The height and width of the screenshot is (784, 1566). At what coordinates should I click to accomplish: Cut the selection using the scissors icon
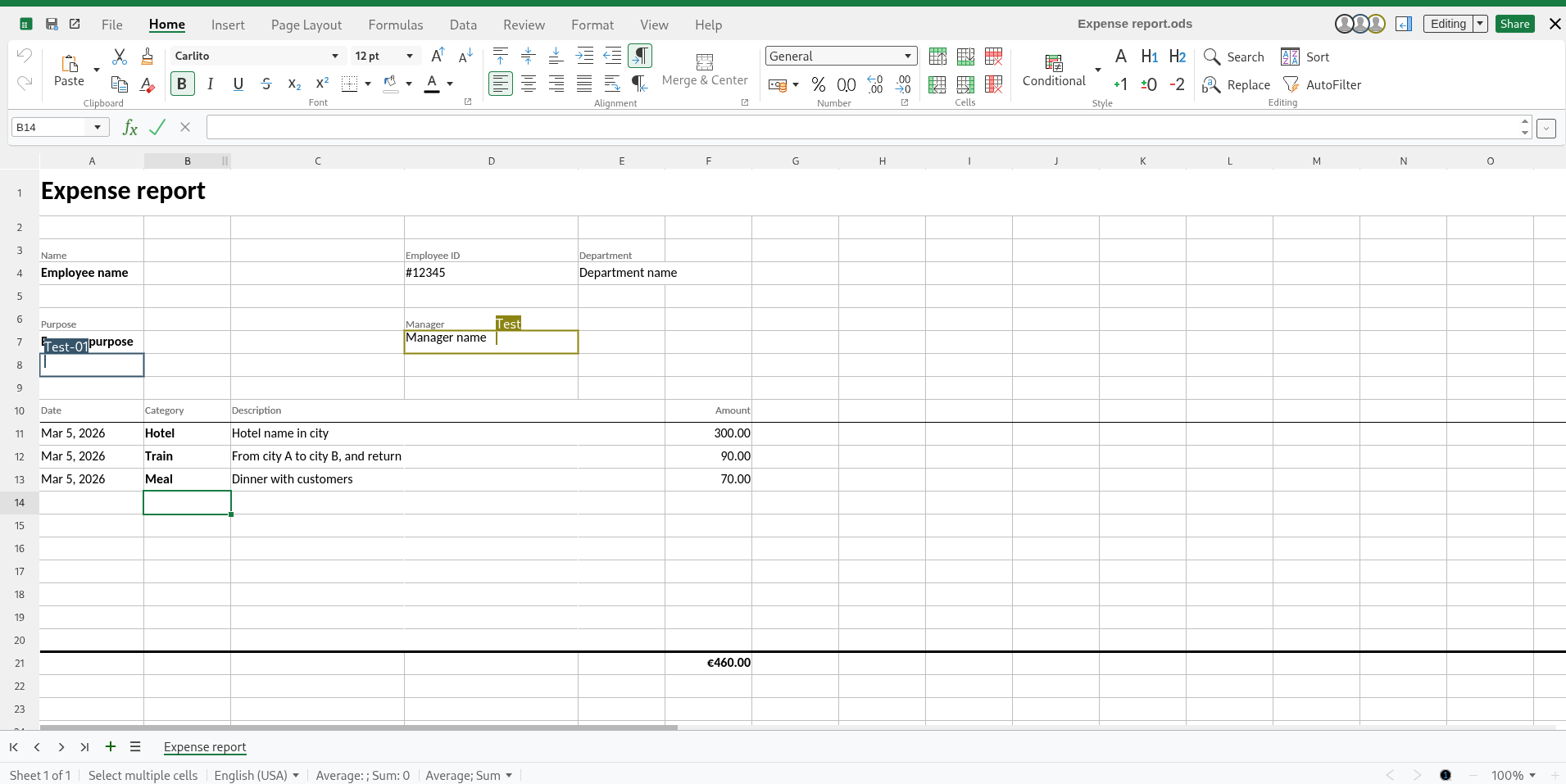[120, 56]
